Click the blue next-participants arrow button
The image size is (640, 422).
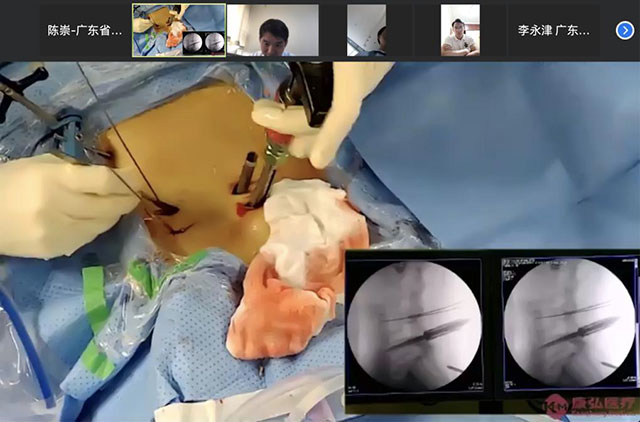coord(624,30)
